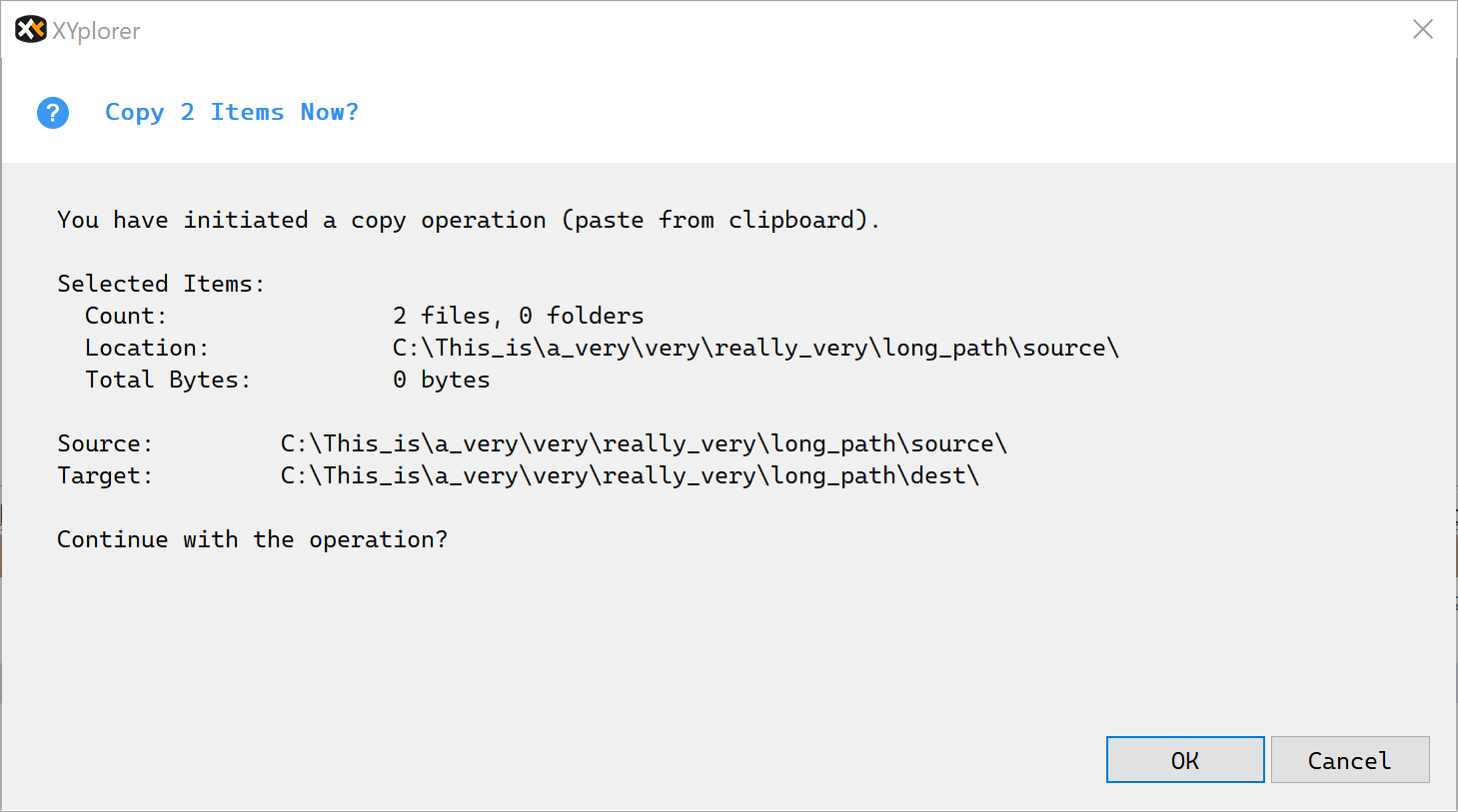
Task: Click the Total Bytes value of 0 bytes
Action: [x=443, y=380]
